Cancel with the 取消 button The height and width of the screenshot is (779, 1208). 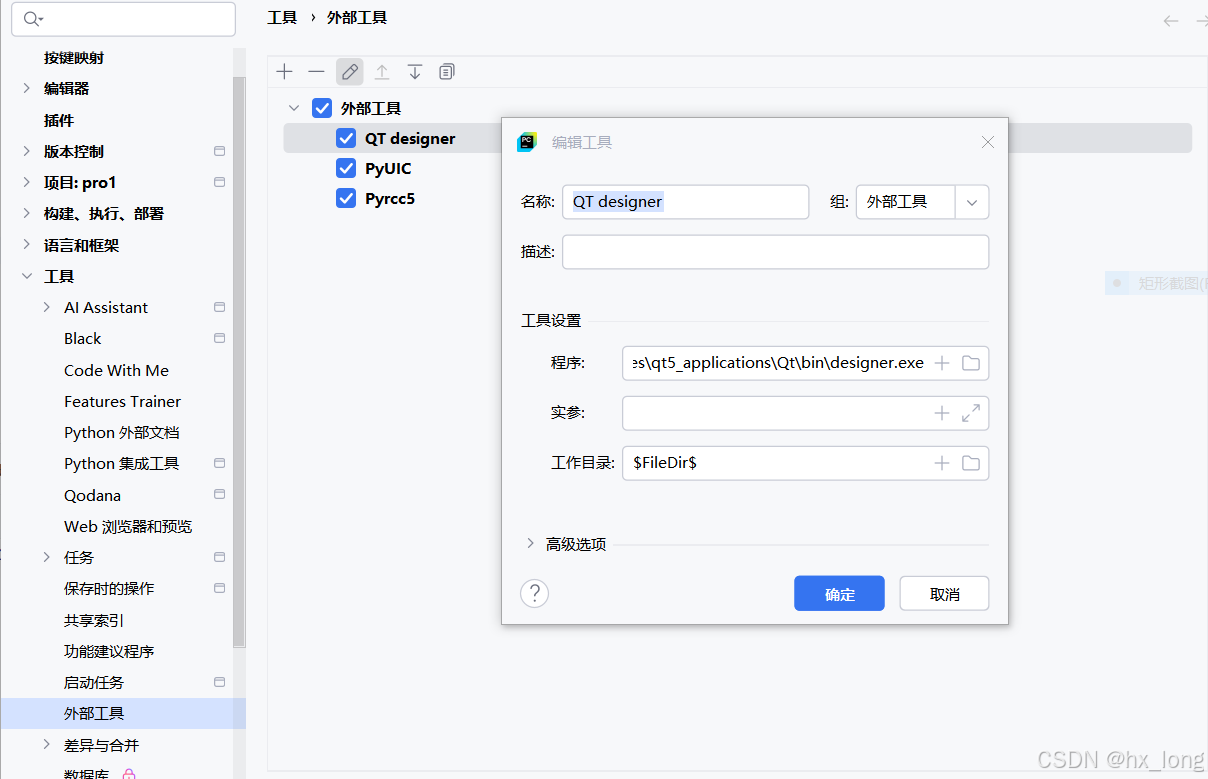point(944,593)
